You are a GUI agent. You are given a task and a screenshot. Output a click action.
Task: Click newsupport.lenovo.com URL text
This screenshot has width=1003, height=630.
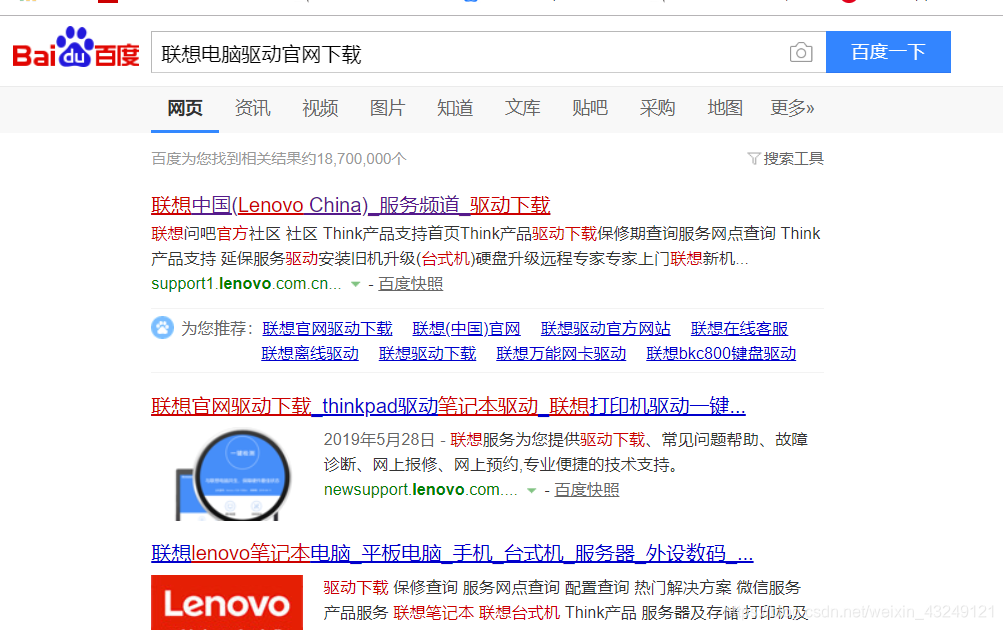point(421,490)
